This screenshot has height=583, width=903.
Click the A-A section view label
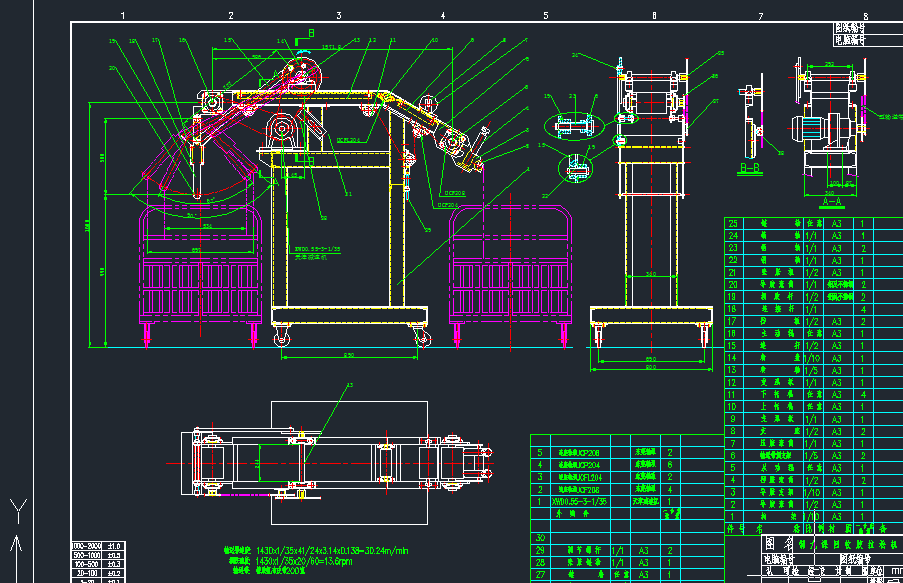click(x=832, y=202)
